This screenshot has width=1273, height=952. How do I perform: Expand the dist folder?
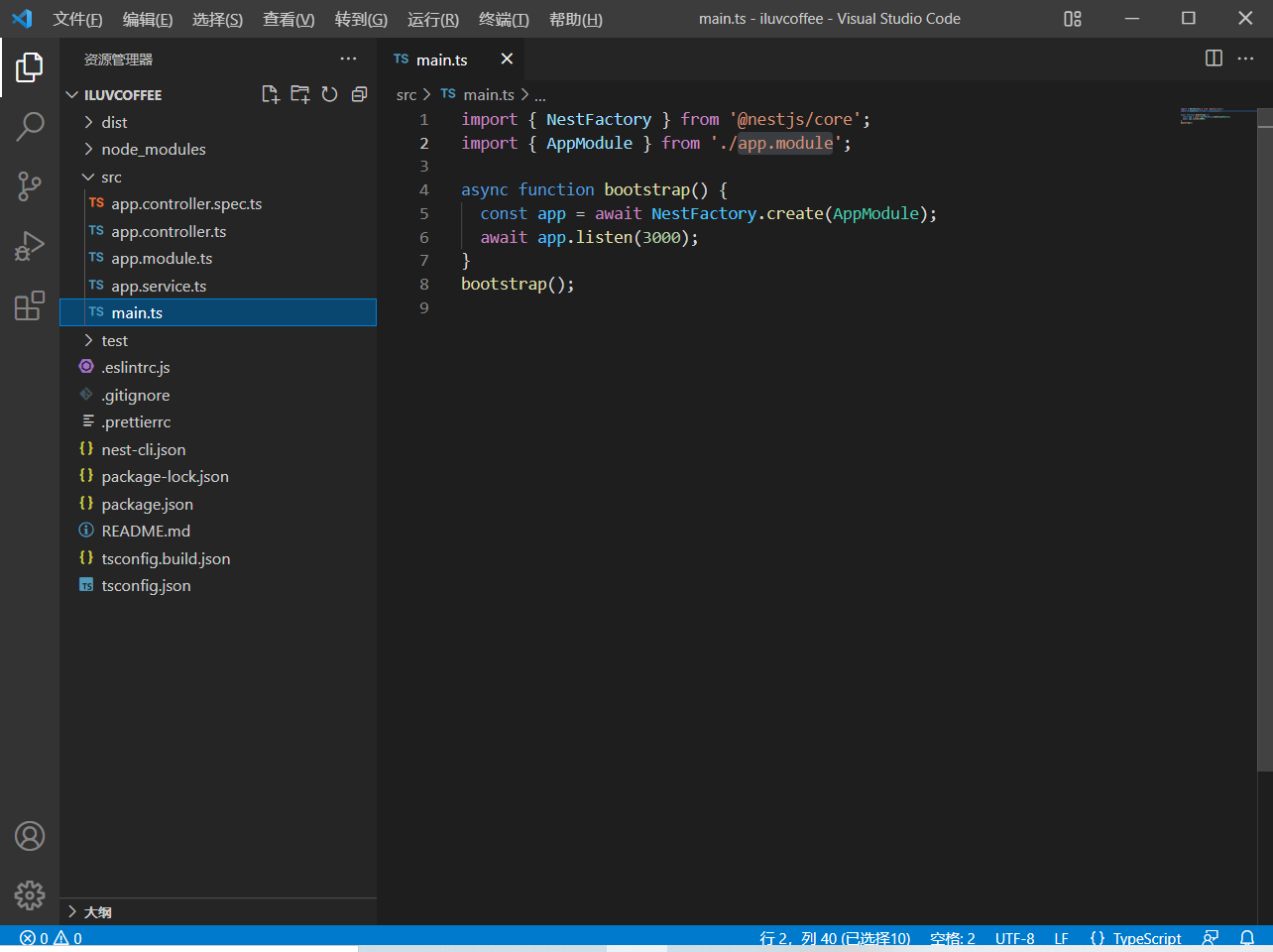click(114, 122)
